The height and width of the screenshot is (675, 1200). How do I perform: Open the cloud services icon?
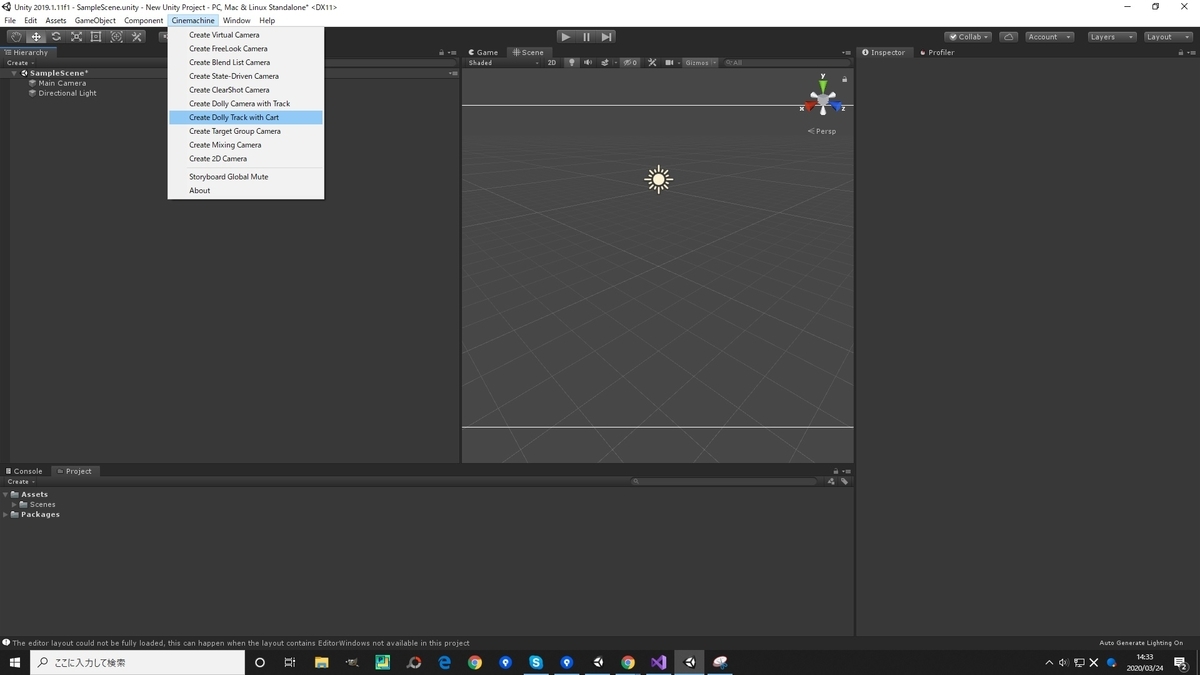pos(1008,37)
